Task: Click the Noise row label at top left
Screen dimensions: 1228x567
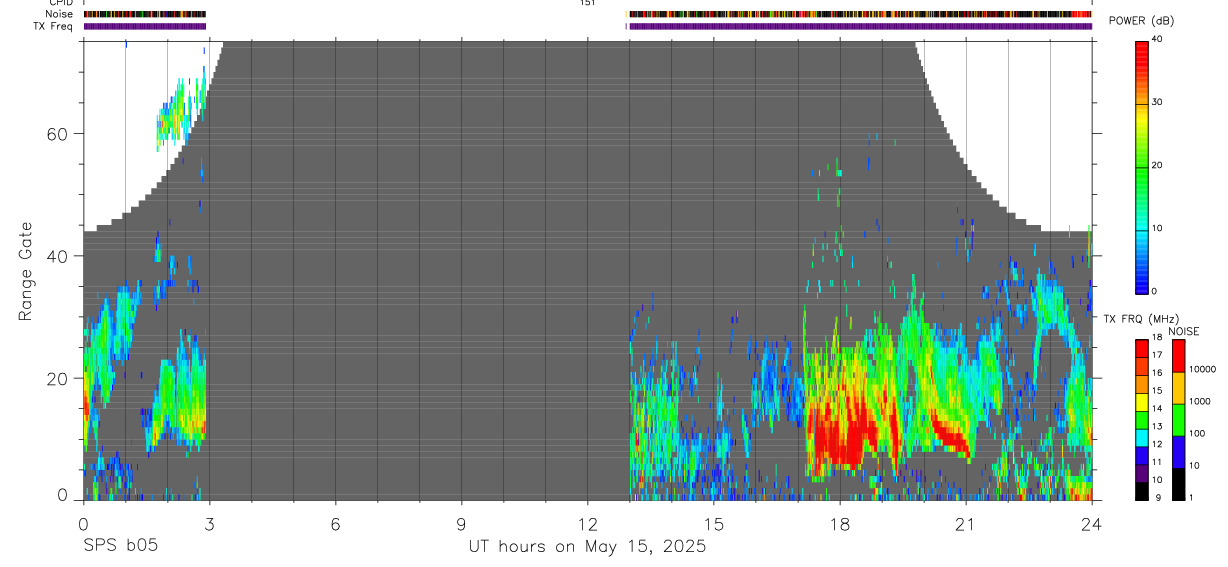Action: [x=59, y=15]
